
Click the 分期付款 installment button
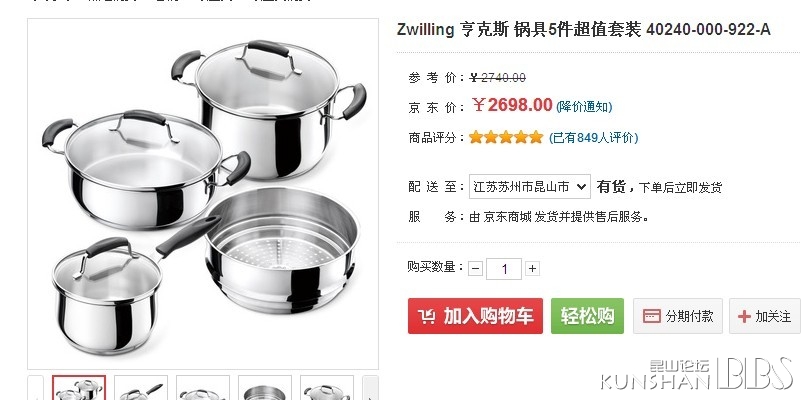678,316
